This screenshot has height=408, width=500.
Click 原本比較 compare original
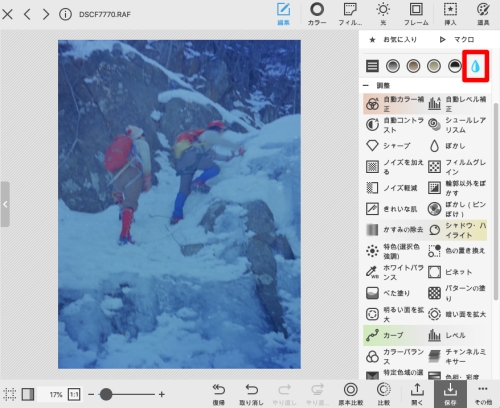pyautogui.click(x=350, y=394)
